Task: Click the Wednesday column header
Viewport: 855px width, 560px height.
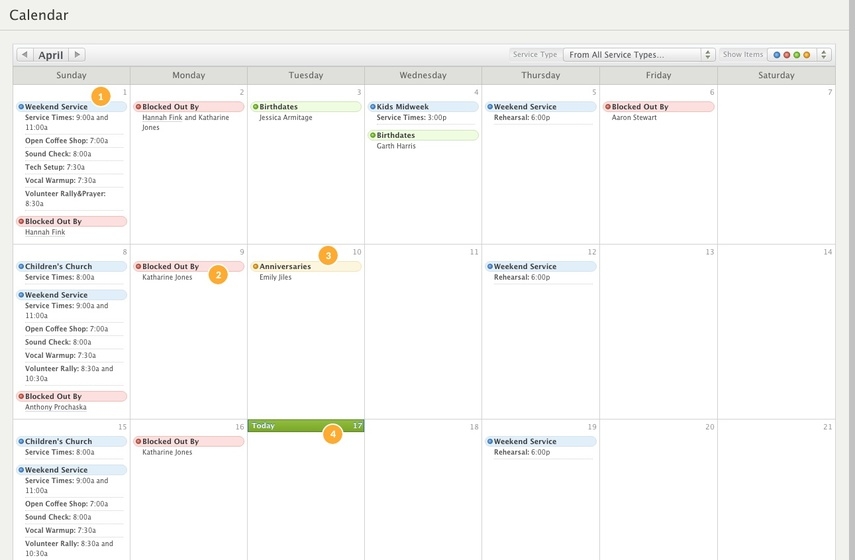Action: coord(423,75)
